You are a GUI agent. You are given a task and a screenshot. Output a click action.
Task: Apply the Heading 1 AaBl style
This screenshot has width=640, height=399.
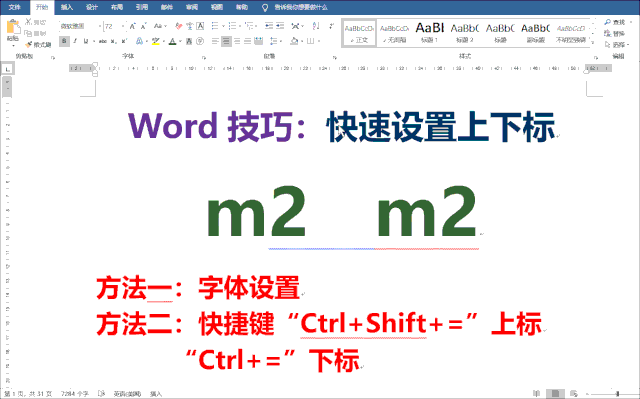coord(429,33)
